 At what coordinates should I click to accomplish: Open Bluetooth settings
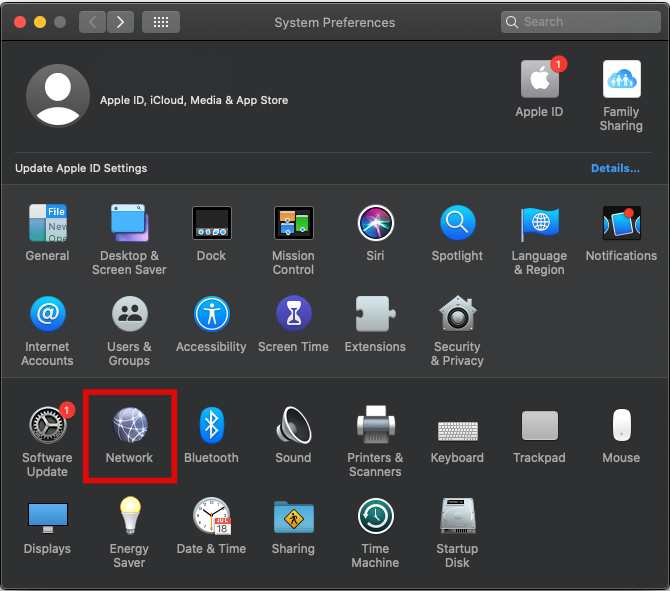[211, 428]
